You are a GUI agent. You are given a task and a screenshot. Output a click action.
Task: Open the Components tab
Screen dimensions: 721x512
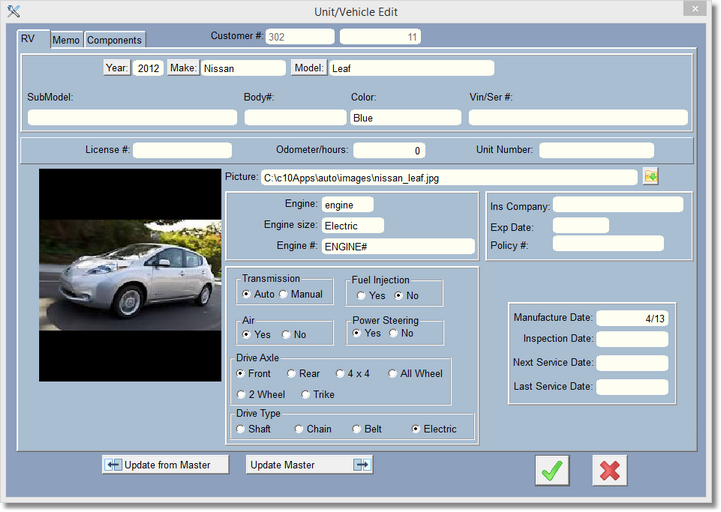tap(114, 40)
